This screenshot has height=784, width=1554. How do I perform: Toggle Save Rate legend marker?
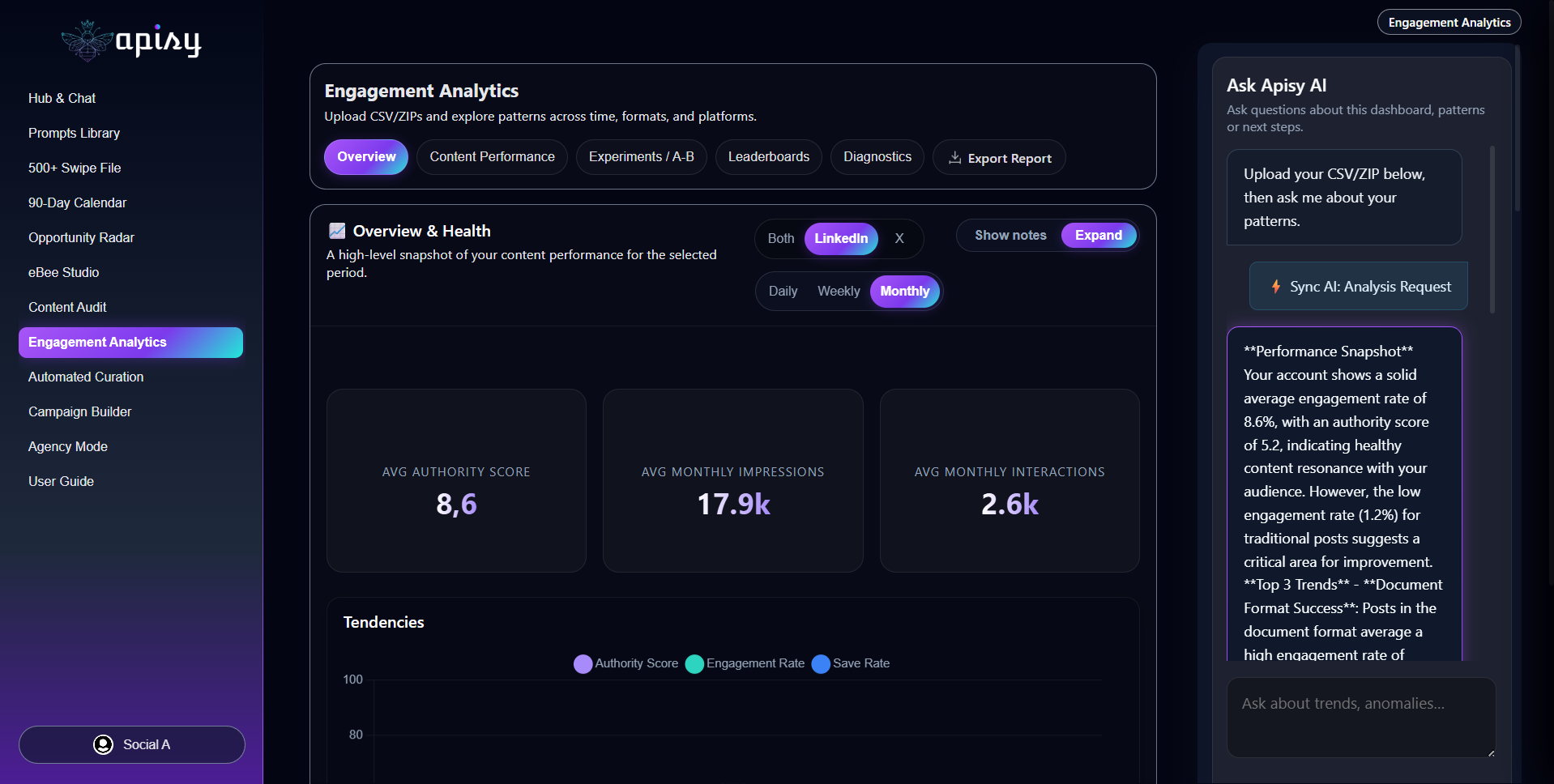[x=821, y=663]
